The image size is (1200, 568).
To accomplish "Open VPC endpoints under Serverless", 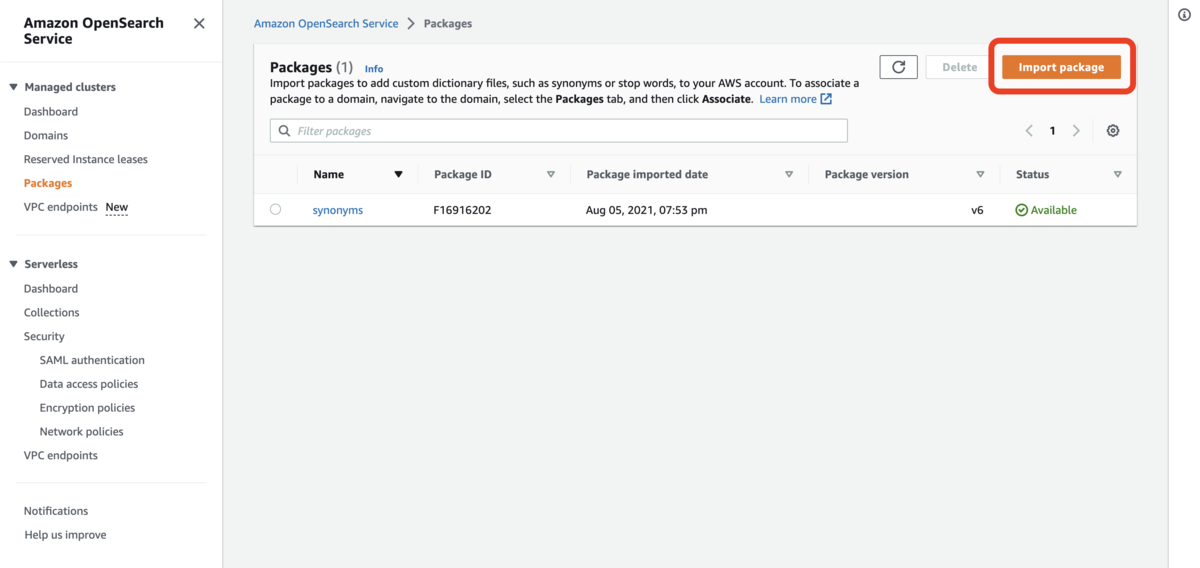I will tap(61, 456).
